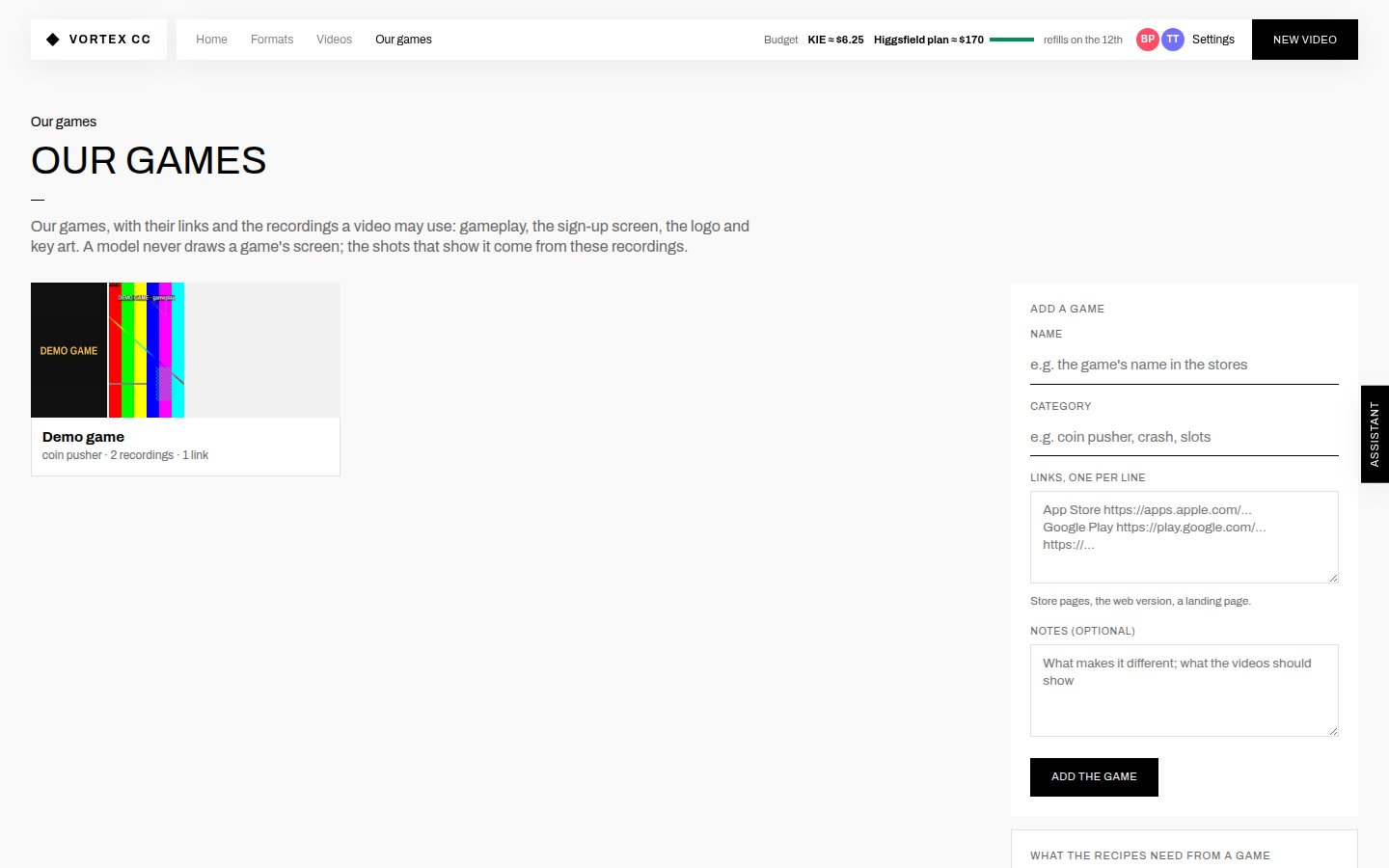The height and width of the screenshot is (868, 1389).
Task: Click the Vortex CC diamond logo
Action: (x=53, y=40)
